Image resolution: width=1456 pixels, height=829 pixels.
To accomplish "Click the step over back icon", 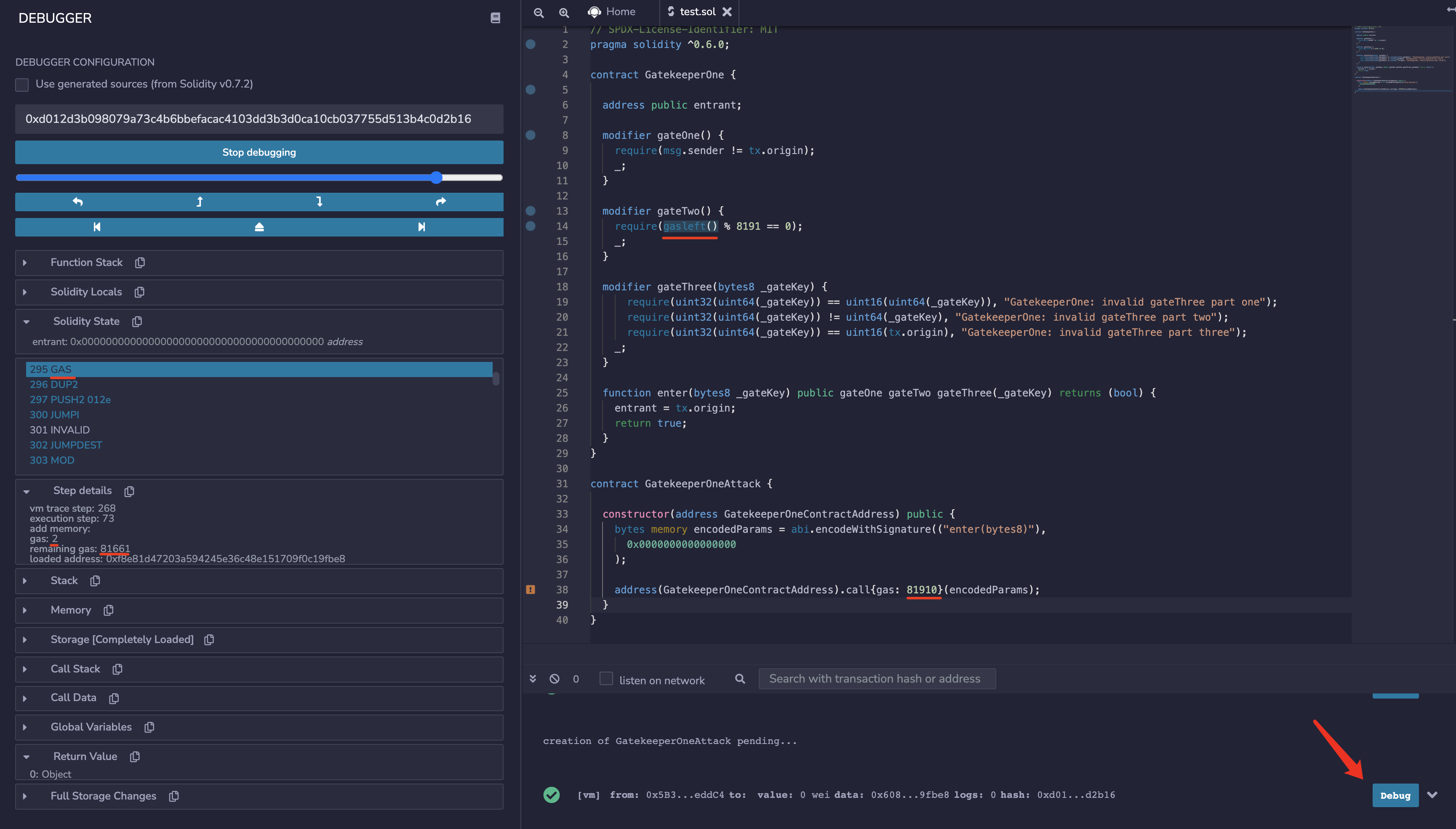I will (x=78, y=202).
